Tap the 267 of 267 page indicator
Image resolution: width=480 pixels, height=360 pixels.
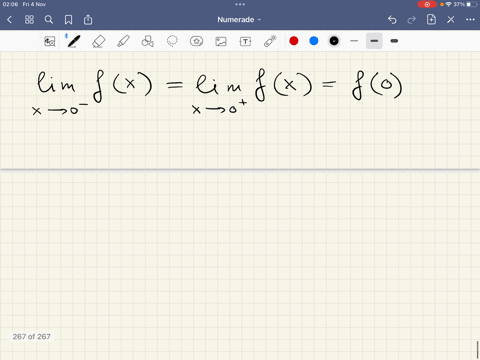pos(32,337)
